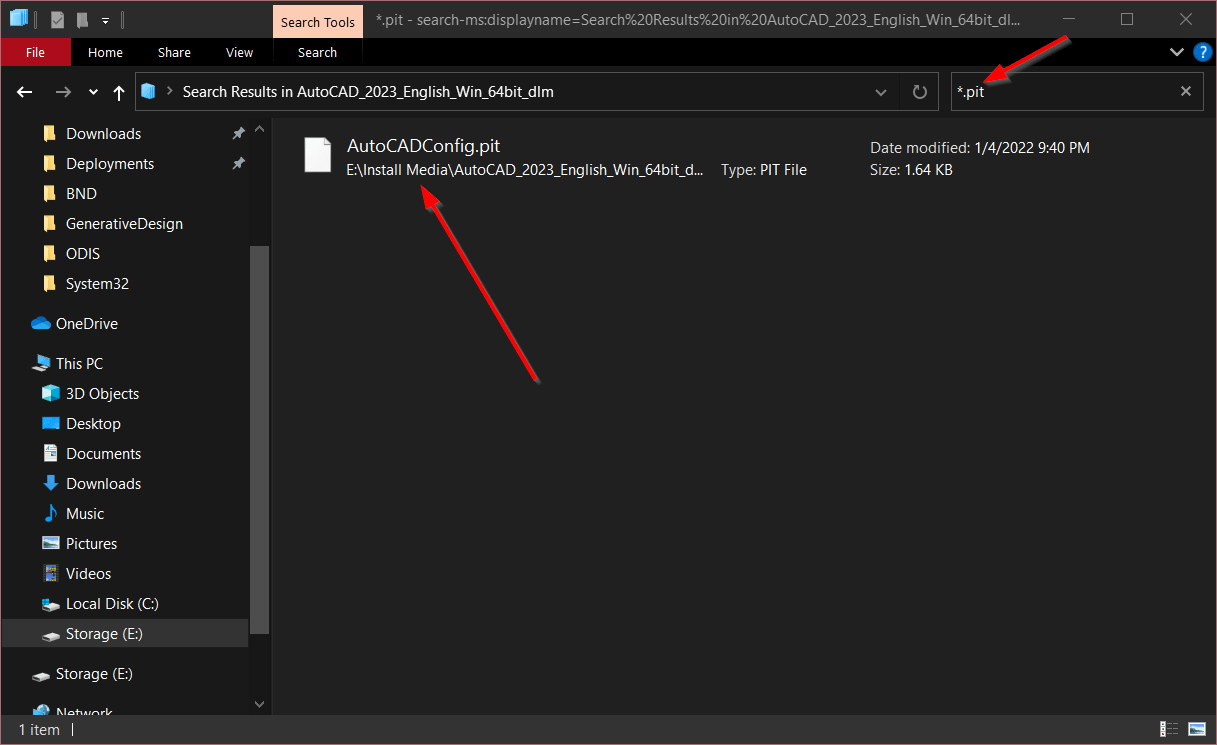Clear the search box using the X icon
This screenshot has height=745, width=1217.
tap(1185, 91)
